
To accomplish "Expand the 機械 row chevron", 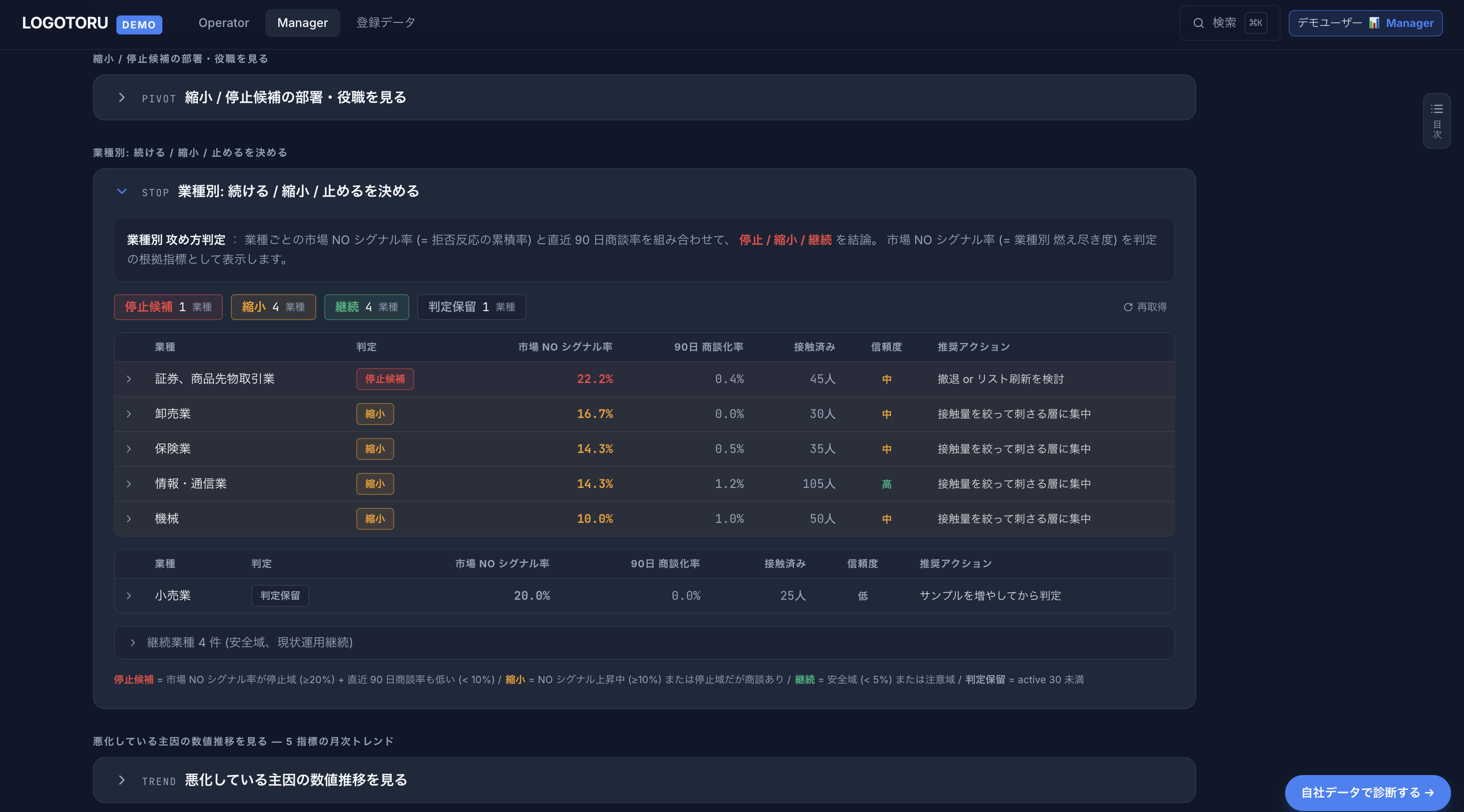I will pos(129,518).
